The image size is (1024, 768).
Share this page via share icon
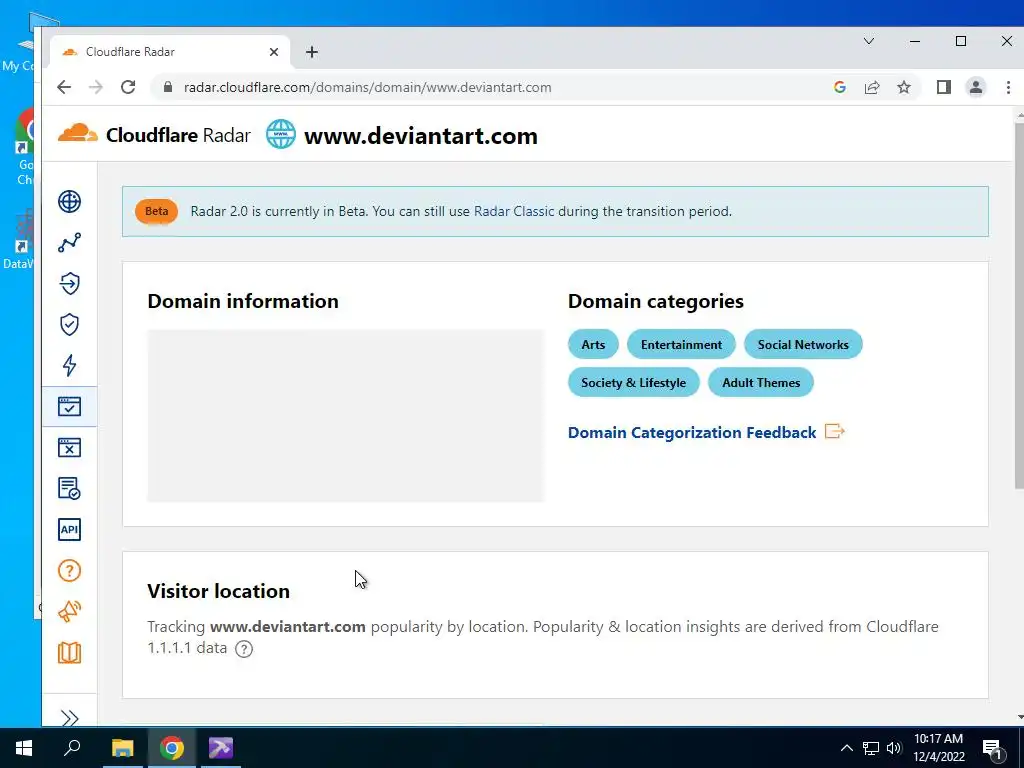click(x=872, y=88)
